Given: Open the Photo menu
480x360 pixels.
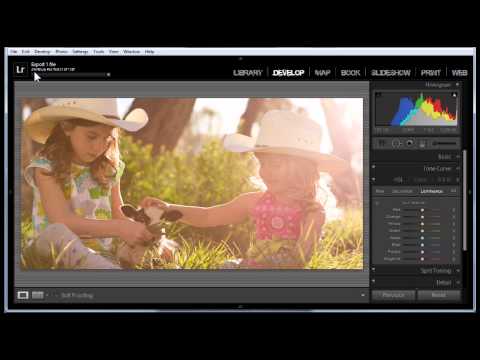Looking at the screenshot, I should click(x=62, y=52).
